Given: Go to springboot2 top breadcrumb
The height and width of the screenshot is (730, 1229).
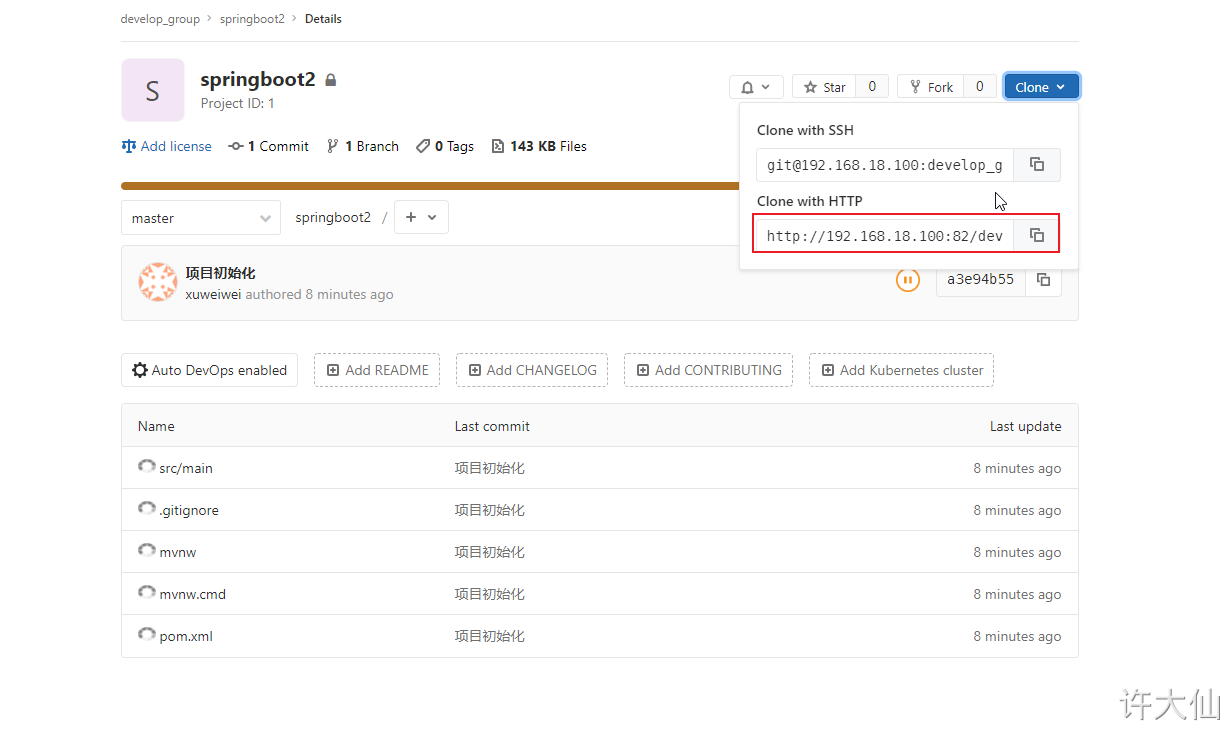Looking at the screenshot, I should coord(252,19).
